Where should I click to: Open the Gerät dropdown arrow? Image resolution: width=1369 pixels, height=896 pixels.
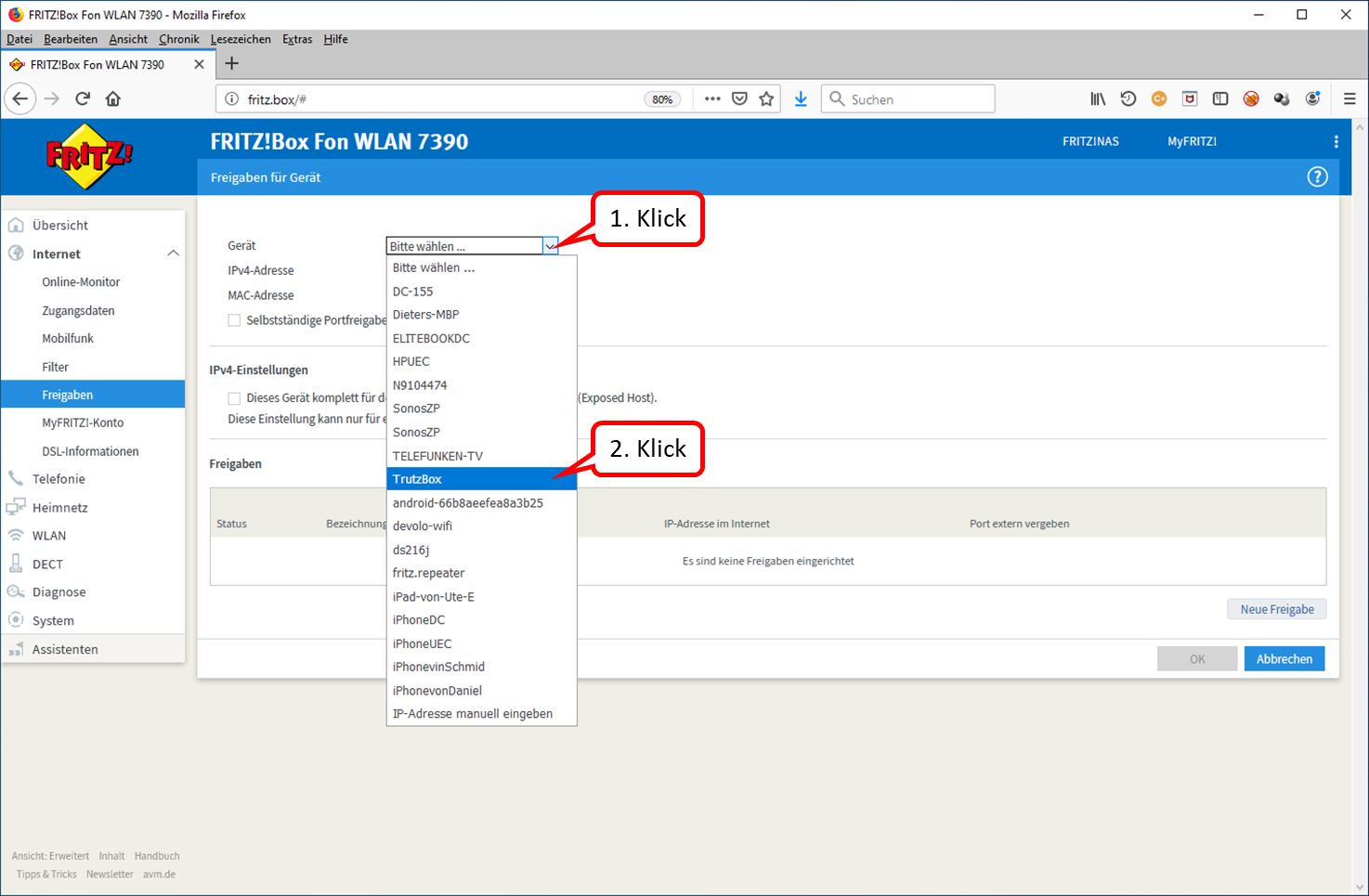tap(551, 246)
